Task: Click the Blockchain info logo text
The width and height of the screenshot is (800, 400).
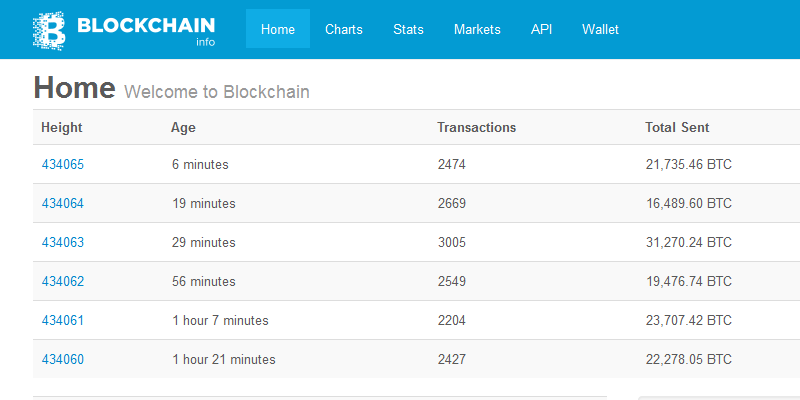Action: pyautogui.click(x=146, y=26)
